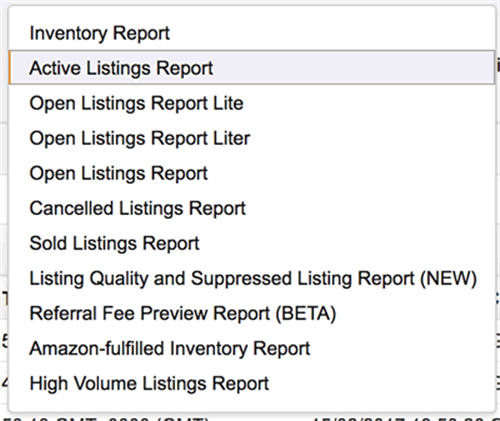Pick the Sold Listings Report entry
Screen dimensions: 500x421
coord(252,243)
